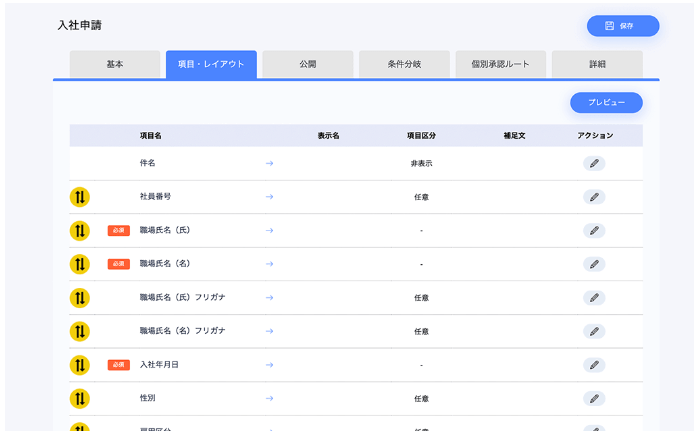Click reorder handle for 入社年月日
This screenshot has width=698, height=436.
(x=80, y=365)
